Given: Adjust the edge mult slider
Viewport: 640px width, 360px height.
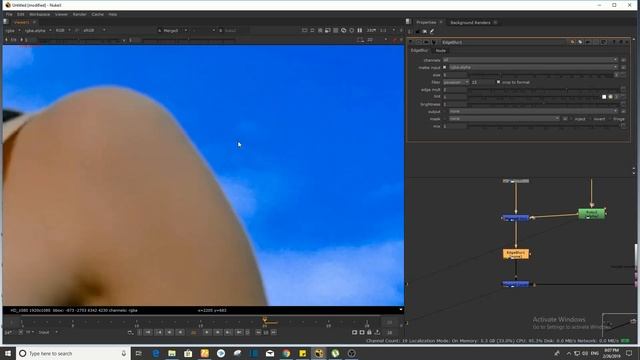Looking at the screenshot, I should click(544, 90).
